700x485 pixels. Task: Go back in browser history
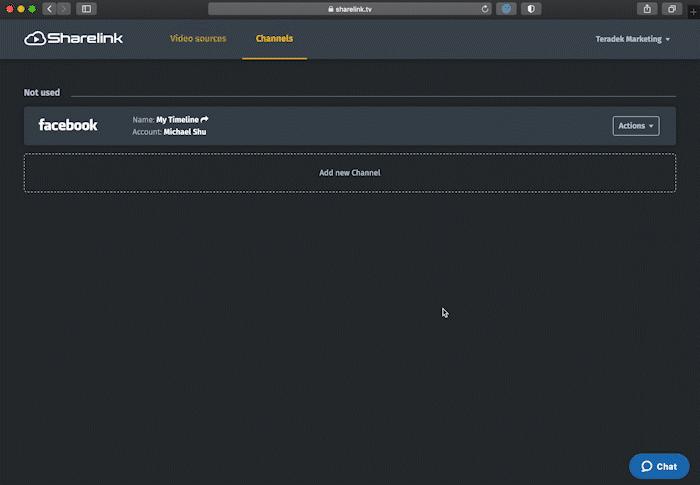point(49,8)
